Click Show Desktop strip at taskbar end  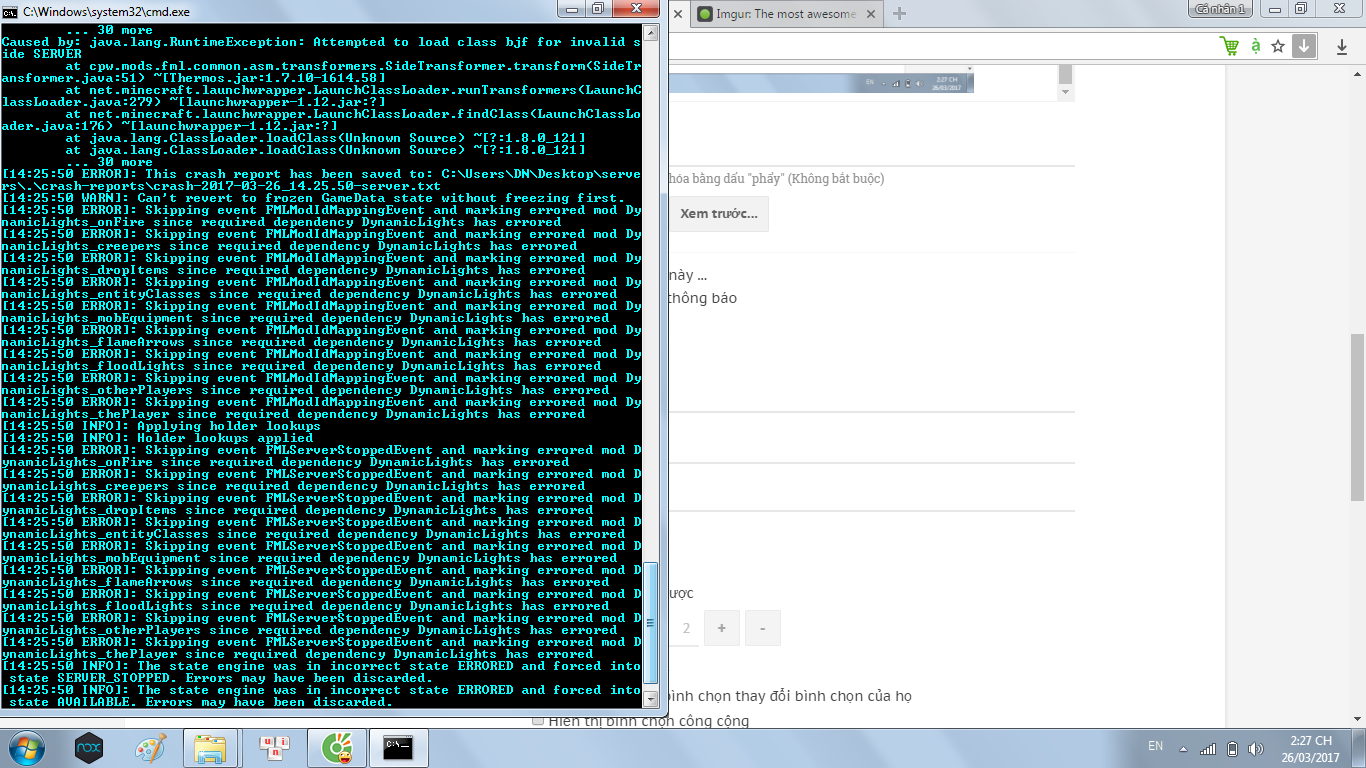1359,748
